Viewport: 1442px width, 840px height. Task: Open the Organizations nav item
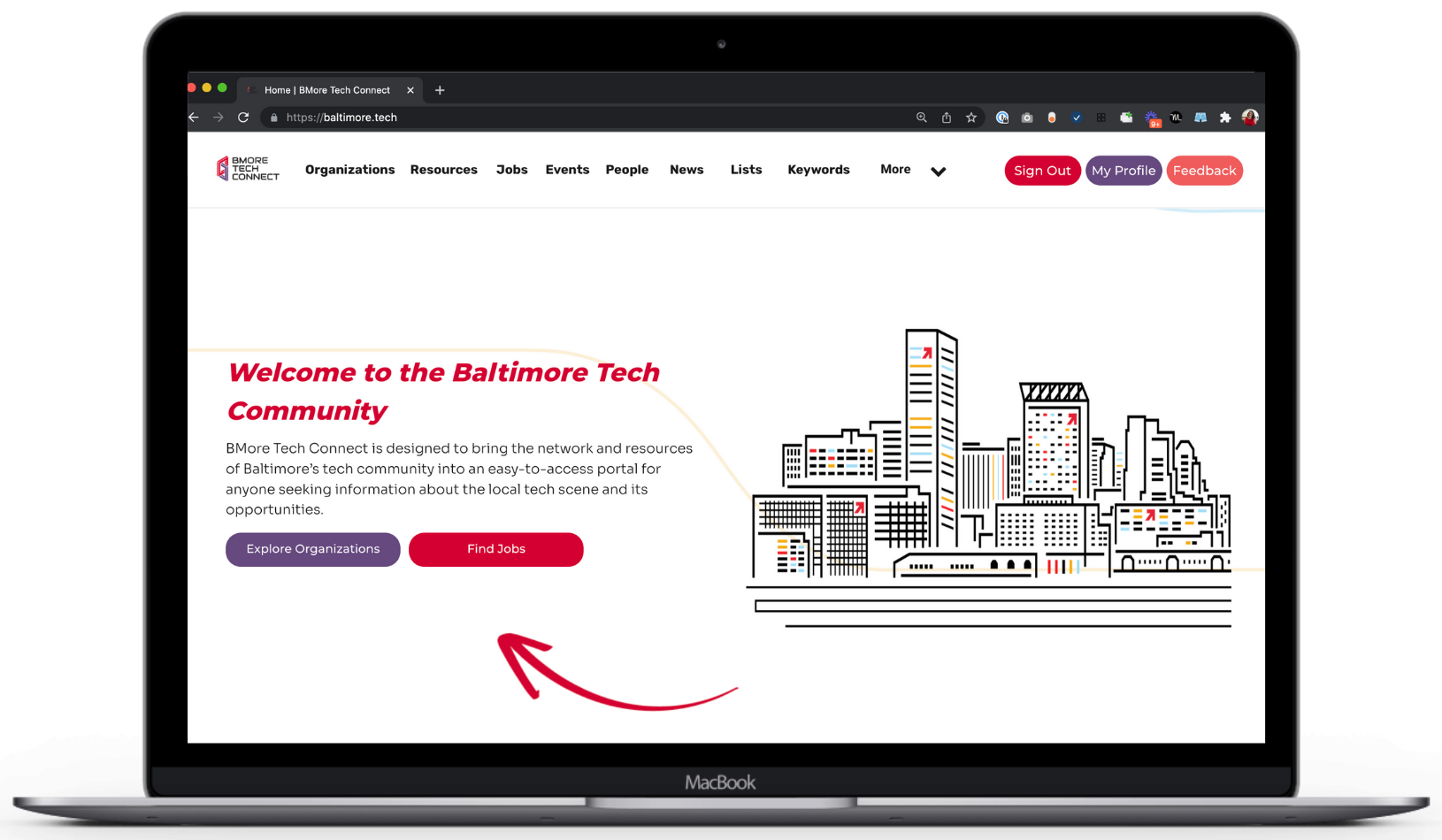350,170
